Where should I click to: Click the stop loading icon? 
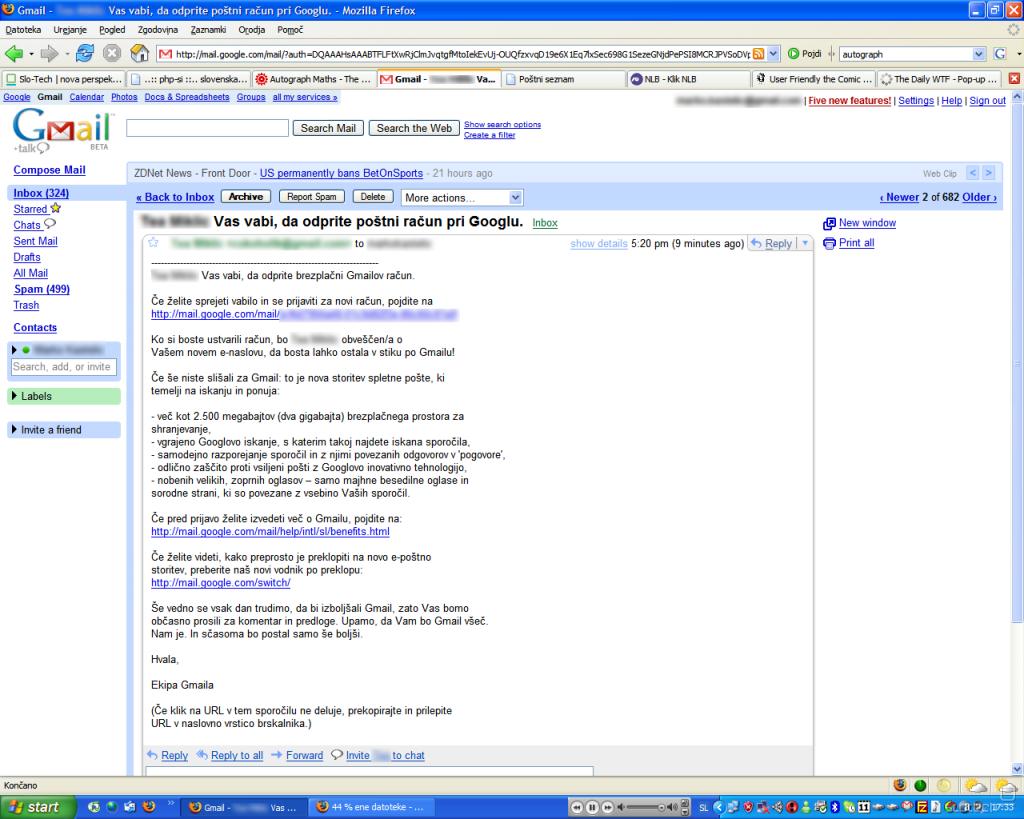coord(114,53)
